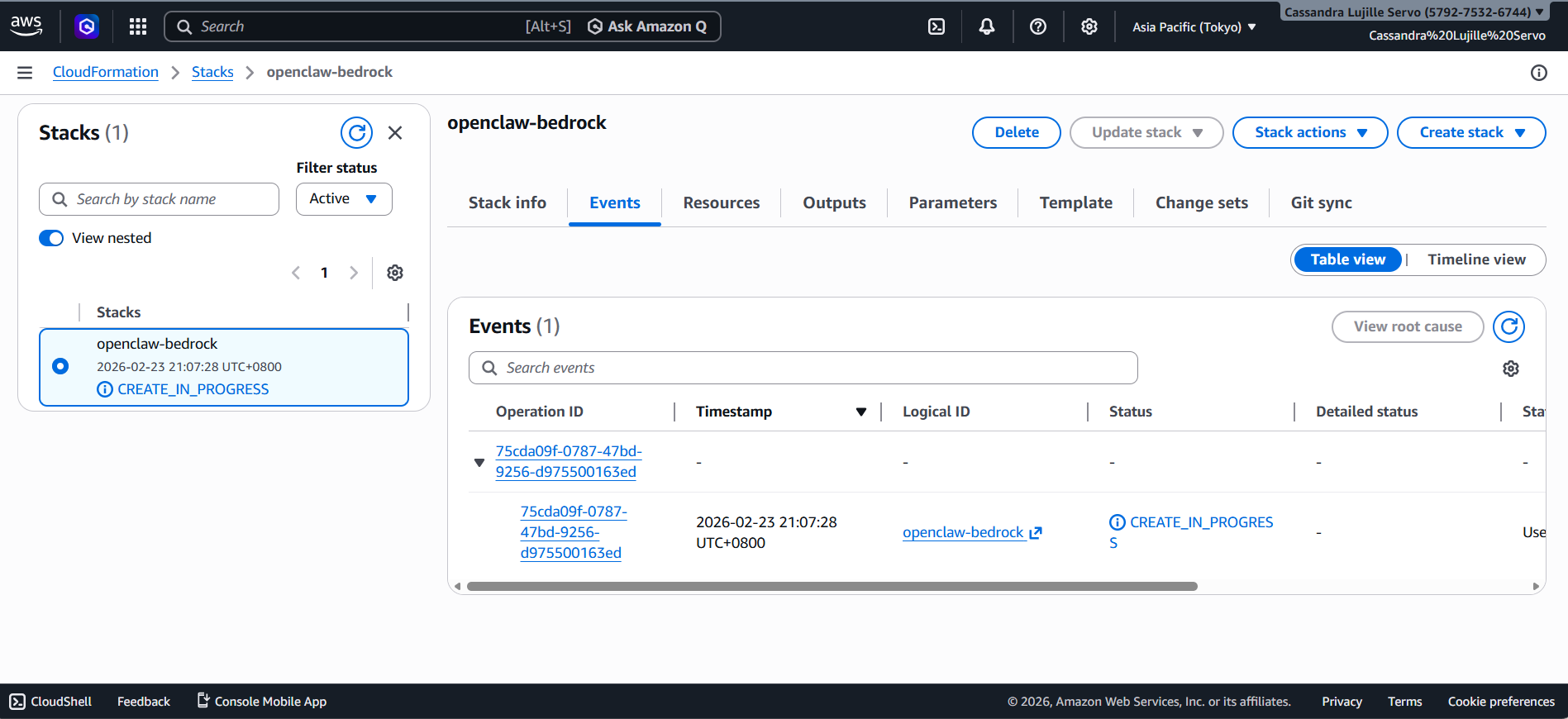Open the Change sets tab
This screenshot has width=1568, height=719.
1201,202
